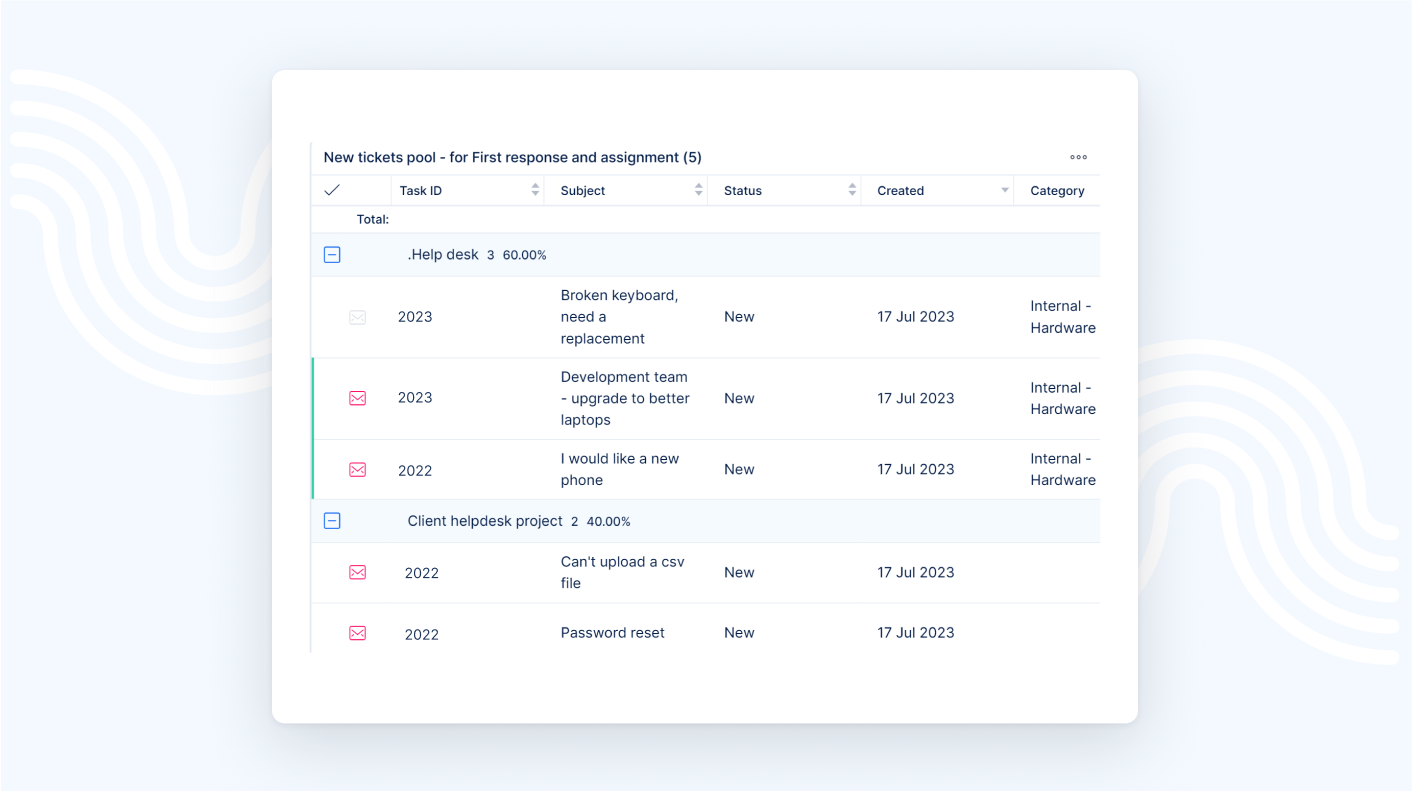The height and width of the screenshot is (791, 1412).
Task: Click the red envelope icon for Development team ticket
Action: pos(357,398)
